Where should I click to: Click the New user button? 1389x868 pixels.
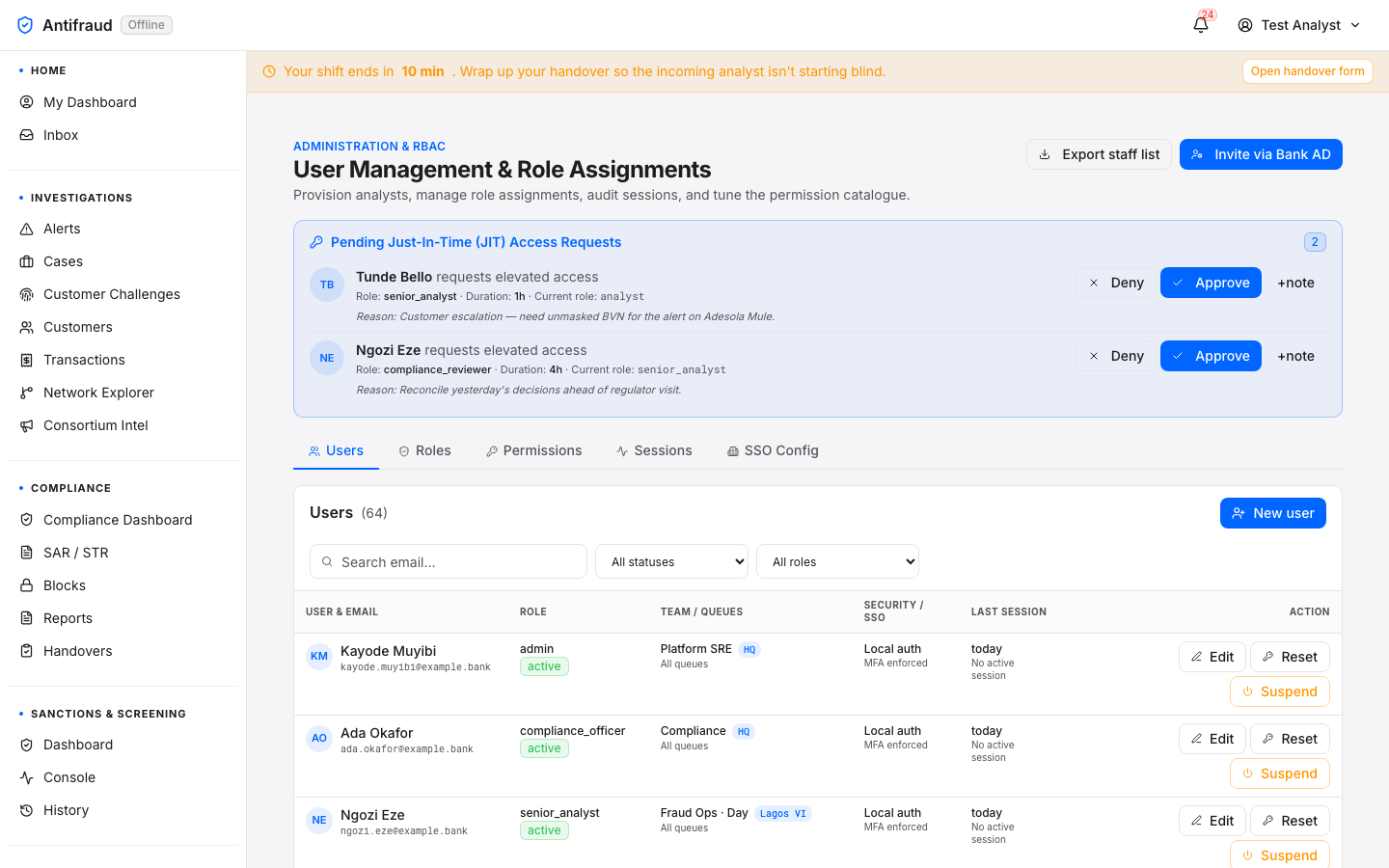click(1272, 513)
